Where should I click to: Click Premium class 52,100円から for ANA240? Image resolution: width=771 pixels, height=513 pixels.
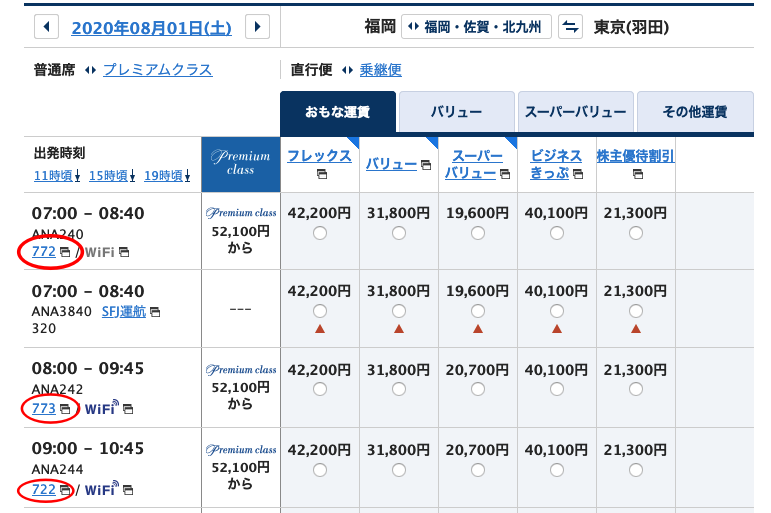click(x=240, y=230)
